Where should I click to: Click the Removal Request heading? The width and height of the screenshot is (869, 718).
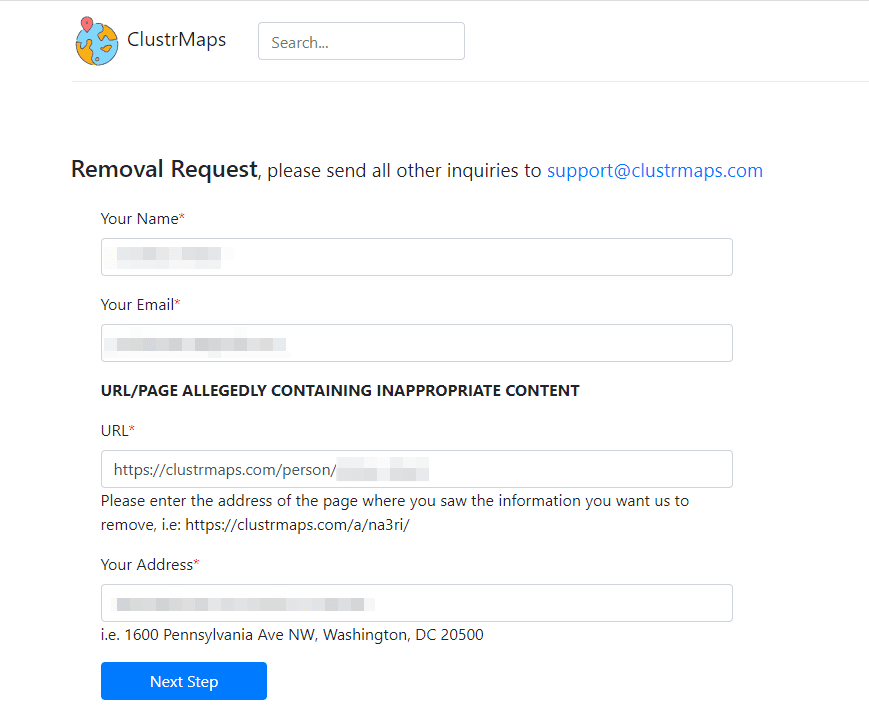(164, 170)
